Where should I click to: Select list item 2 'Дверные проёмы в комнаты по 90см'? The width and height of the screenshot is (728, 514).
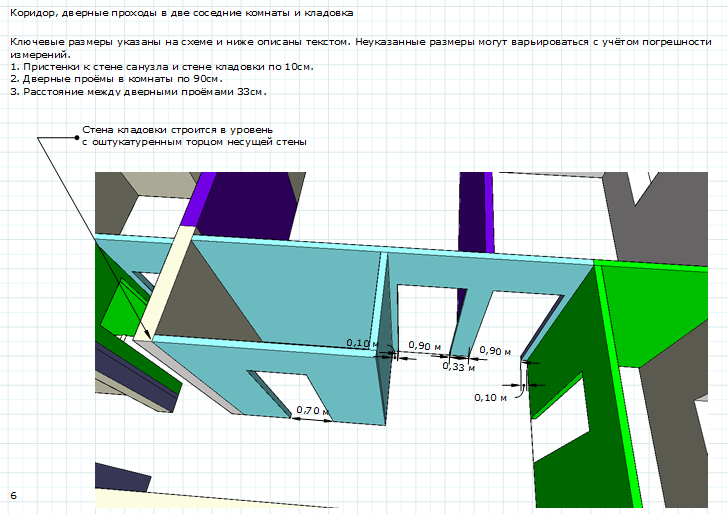(x=117, y=78)
